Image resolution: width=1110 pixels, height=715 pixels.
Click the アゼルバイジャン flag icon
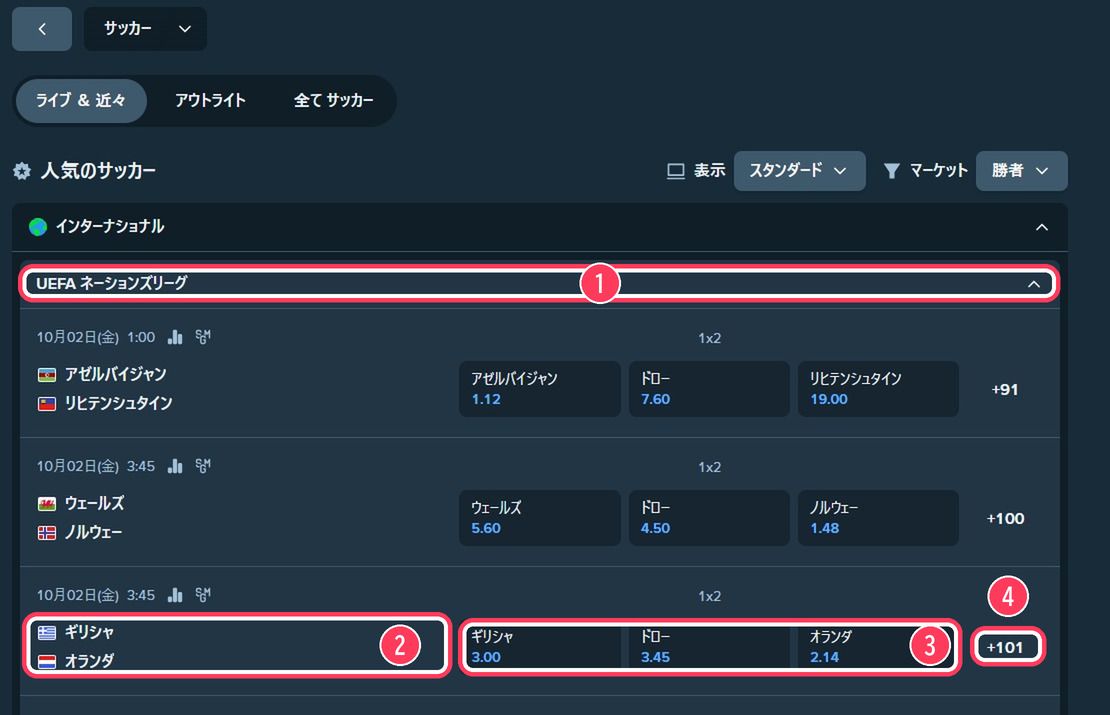click(47, 374)
